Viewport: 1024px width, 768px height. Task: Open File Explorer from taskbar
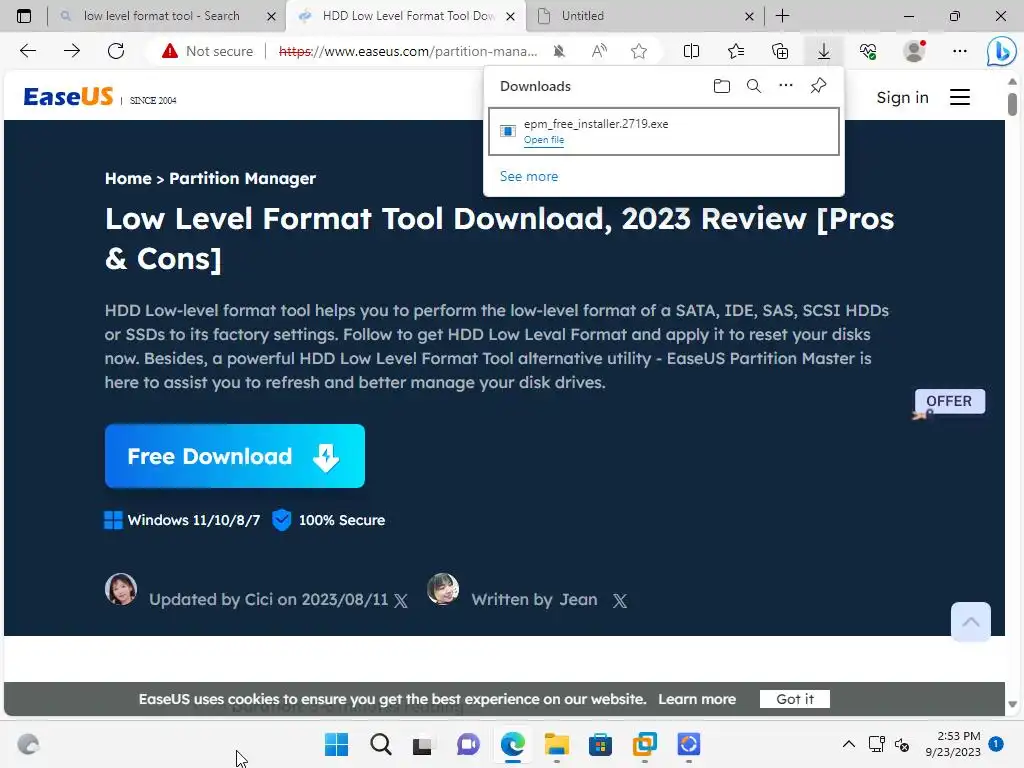click(556, 744)
